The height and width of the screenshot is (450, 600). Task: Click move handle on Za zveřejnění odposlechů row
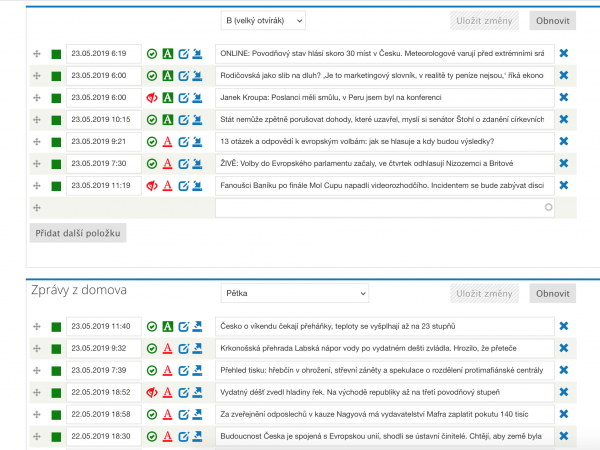[37, 414]
